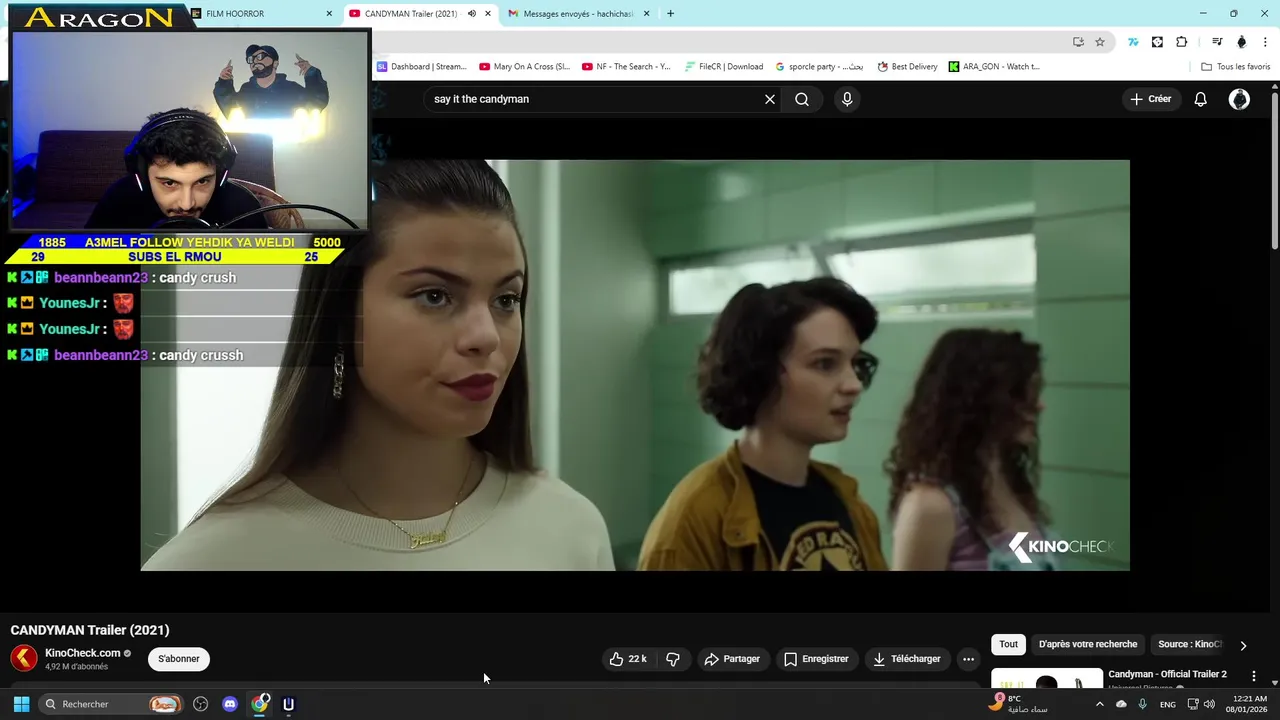The height and width of the screenshot is (720, 1280).
Task: Click the video player to pause
Action: pos(635,365)
